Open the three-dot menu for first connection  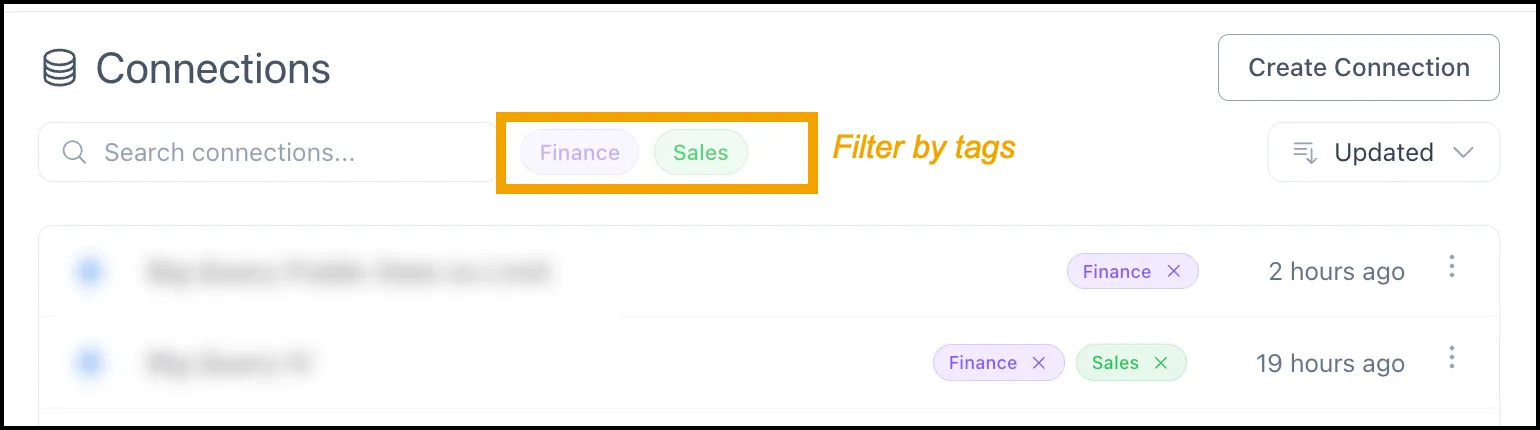(1452, 267)
